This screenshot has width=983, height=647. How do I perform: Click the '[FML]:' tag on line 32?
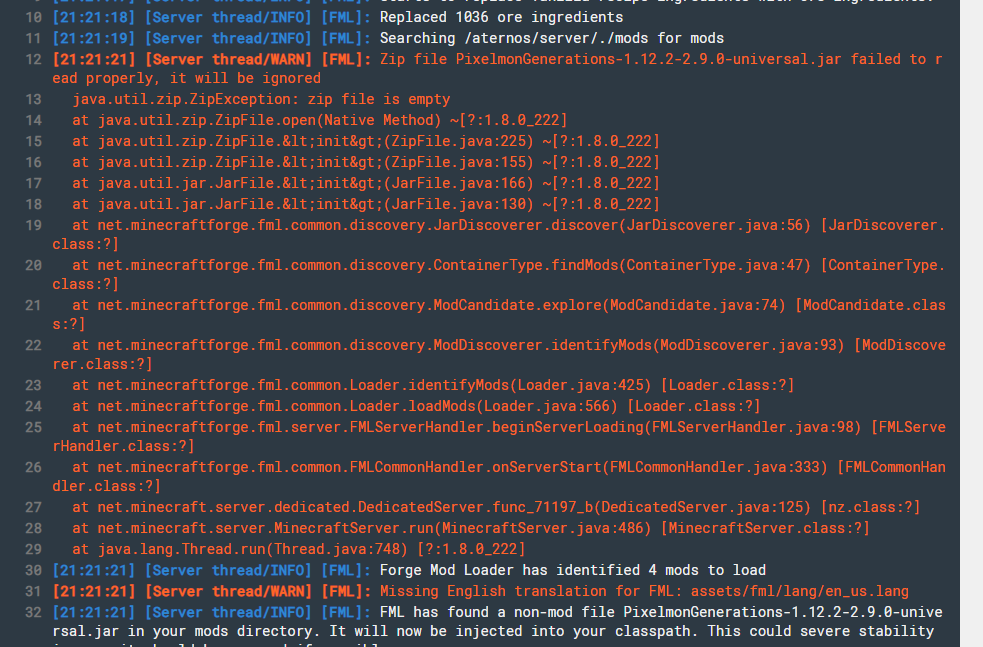345,613
